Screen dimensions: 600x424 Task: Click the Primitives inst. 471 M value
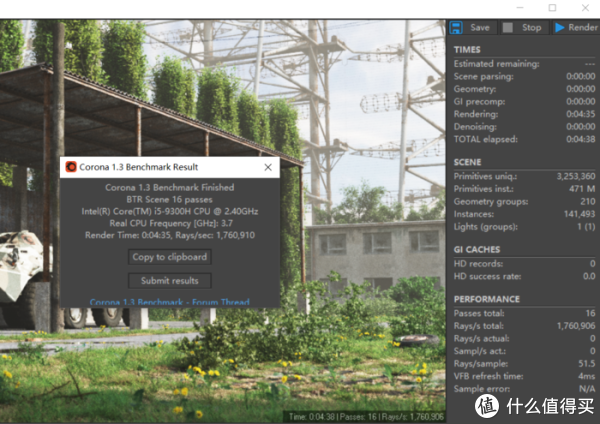tap(582, 189)
